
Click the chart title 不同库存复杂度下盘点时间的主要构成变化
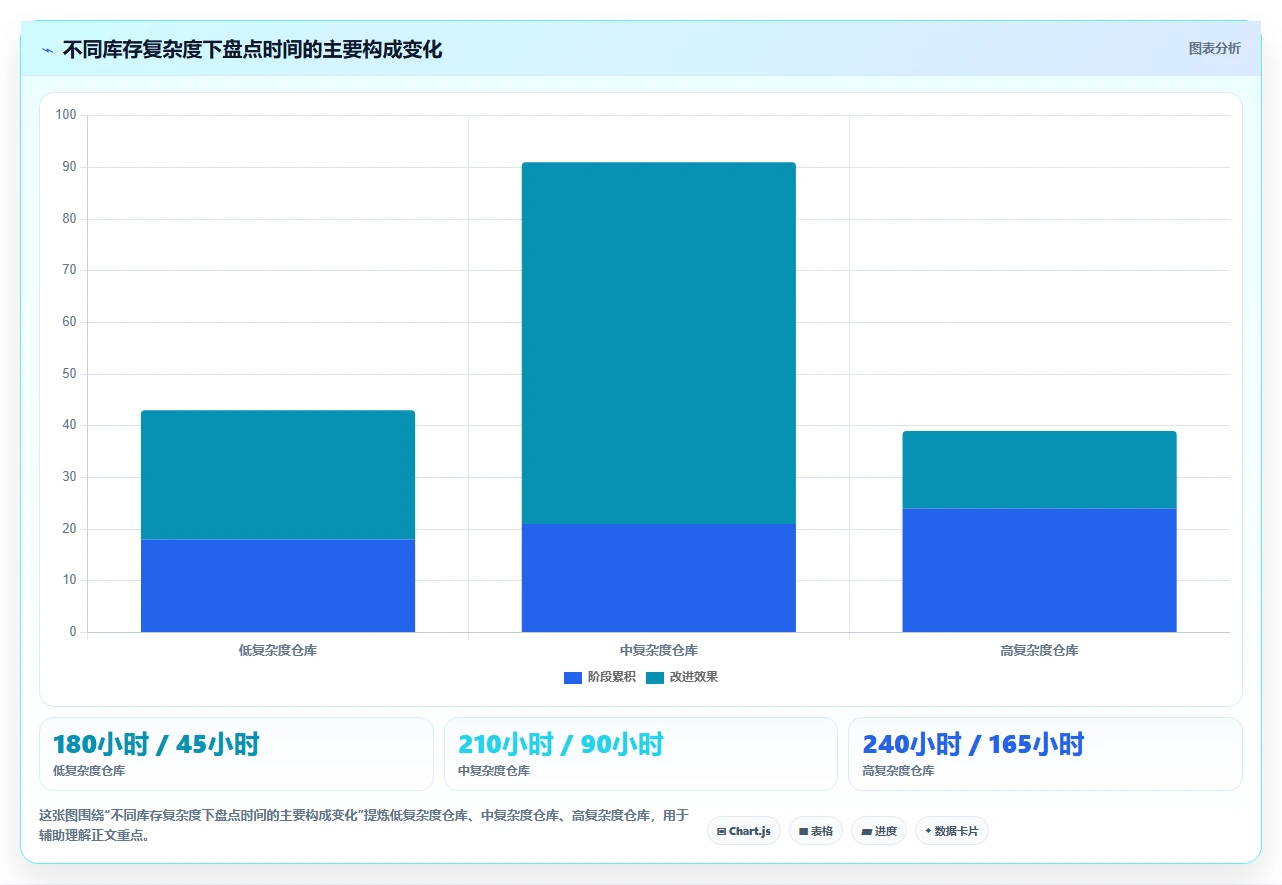tap(252, 49)
